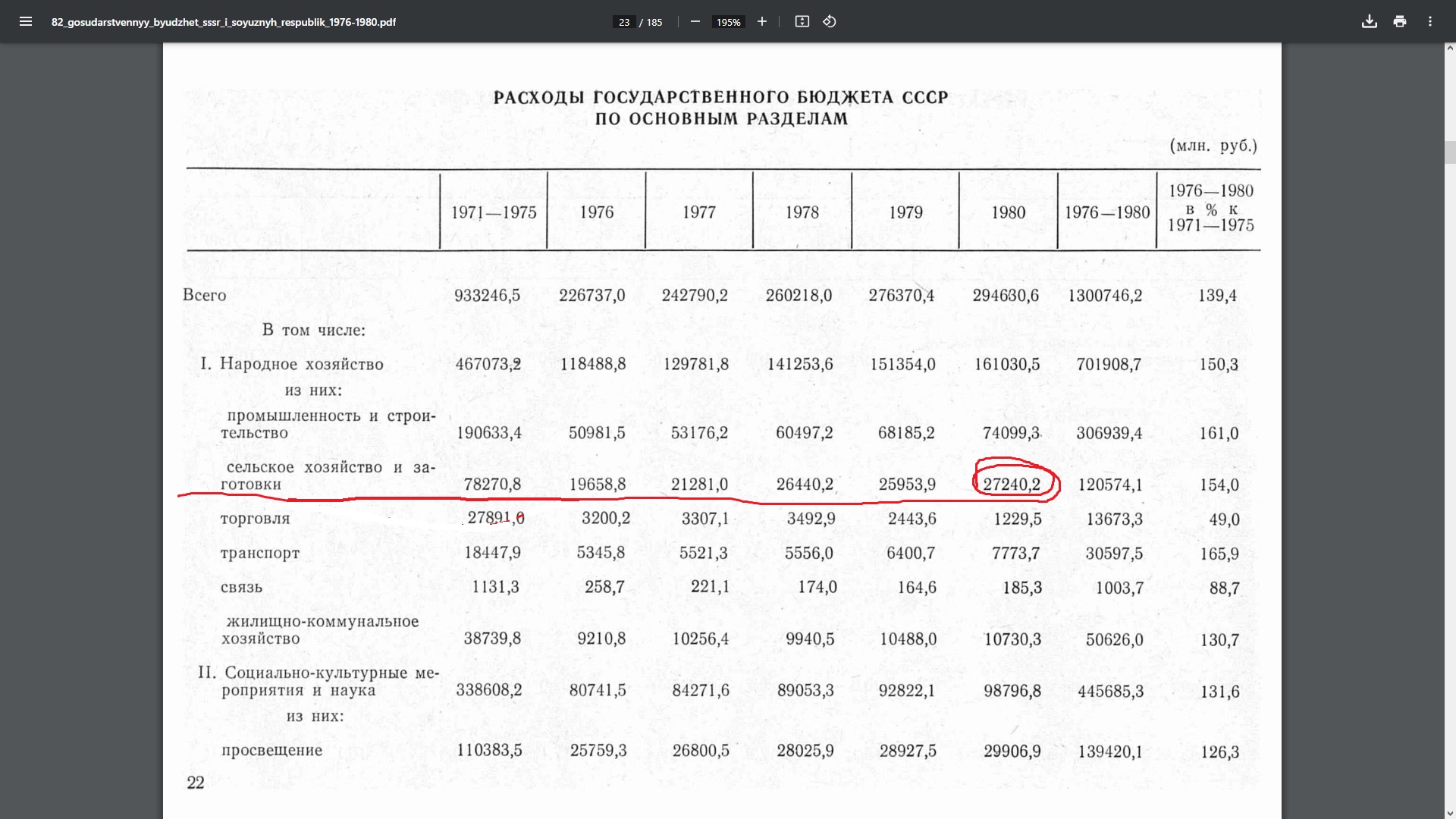
Task: Open the more actions three-dot menu
Action: tap(1430, 21)
